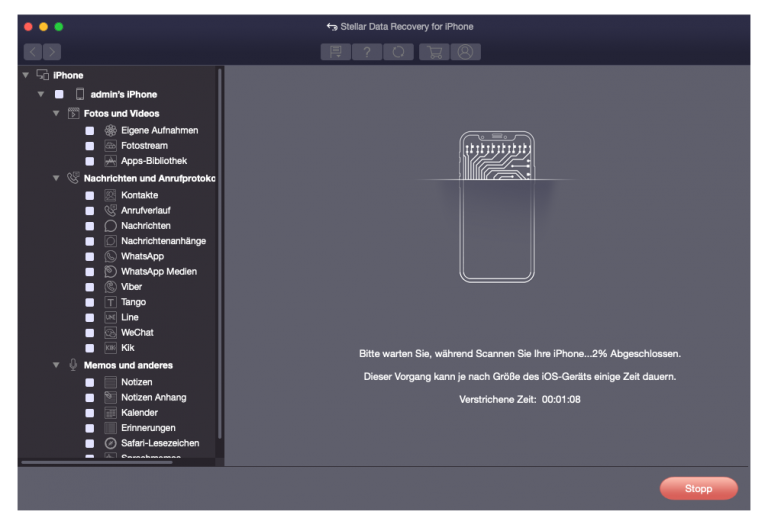768x531 pixels.
Task: Click the Nachrichtenanhänge icon
Action: [x=111, y=241]
